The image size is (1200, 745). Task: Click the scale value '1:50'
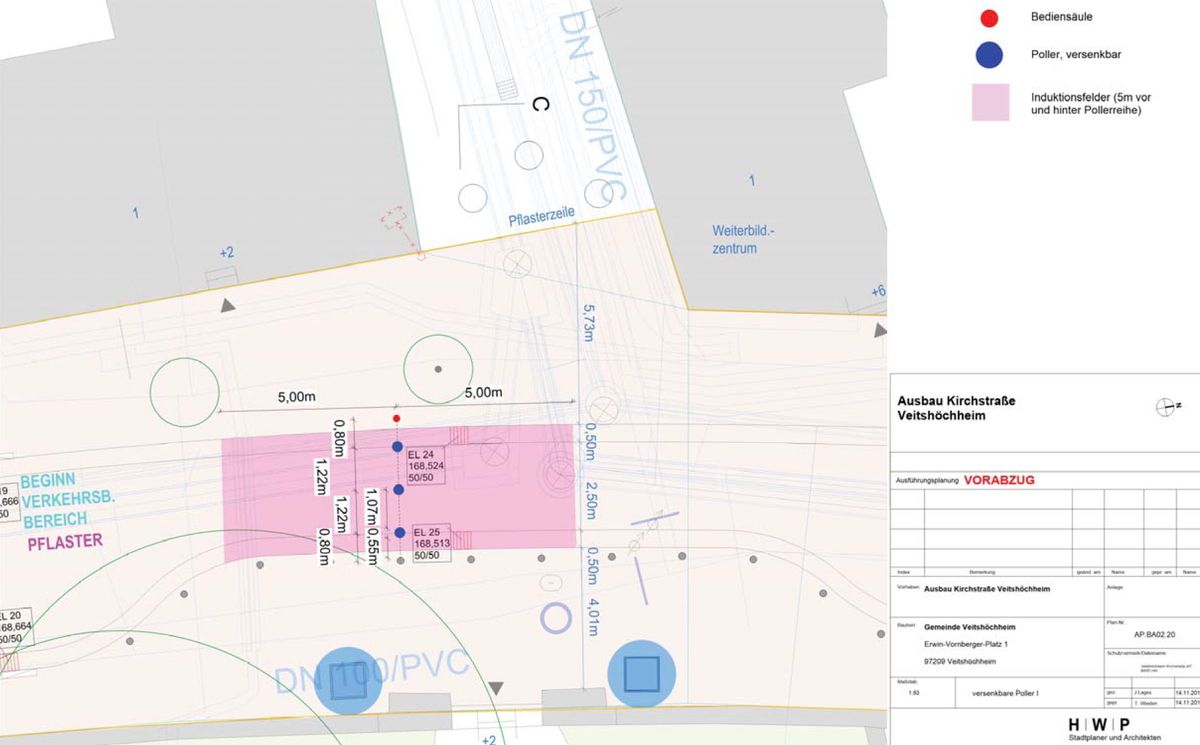coord(914,692)
